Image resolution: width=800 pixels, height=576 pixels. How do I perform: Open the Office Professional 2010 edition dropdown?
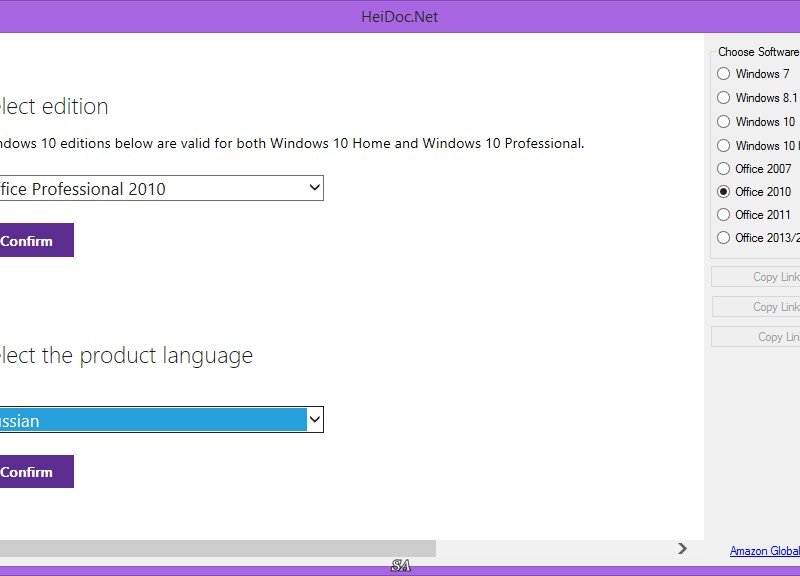pyautogui.click(x=161, y=188)
